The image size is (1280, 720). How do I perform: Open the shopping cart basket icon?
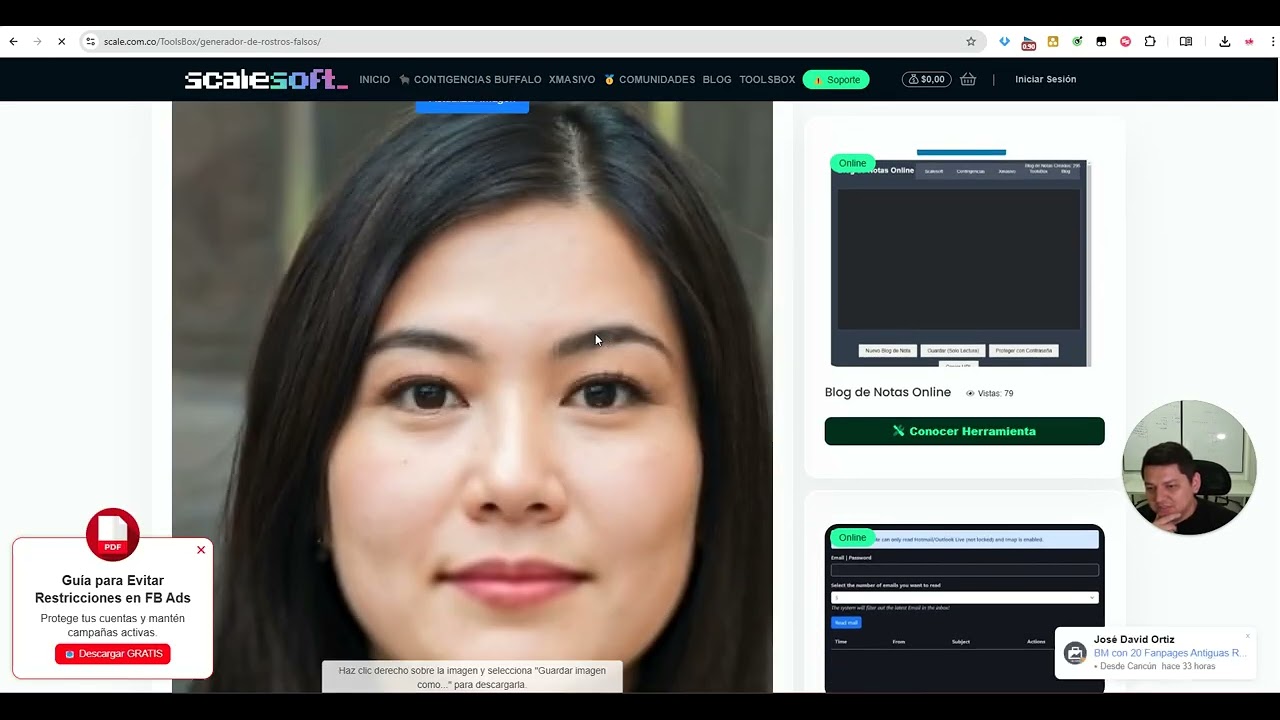click(968, 79)
